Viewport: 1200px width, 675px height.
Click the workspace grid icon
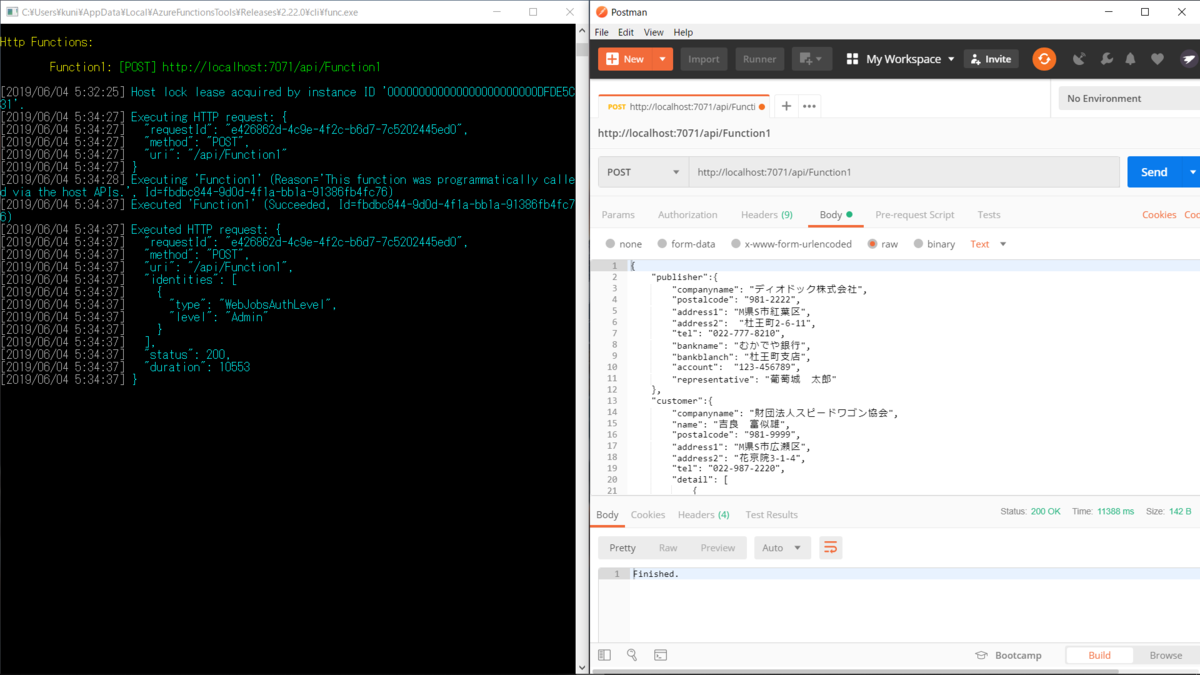click(853, 59)
